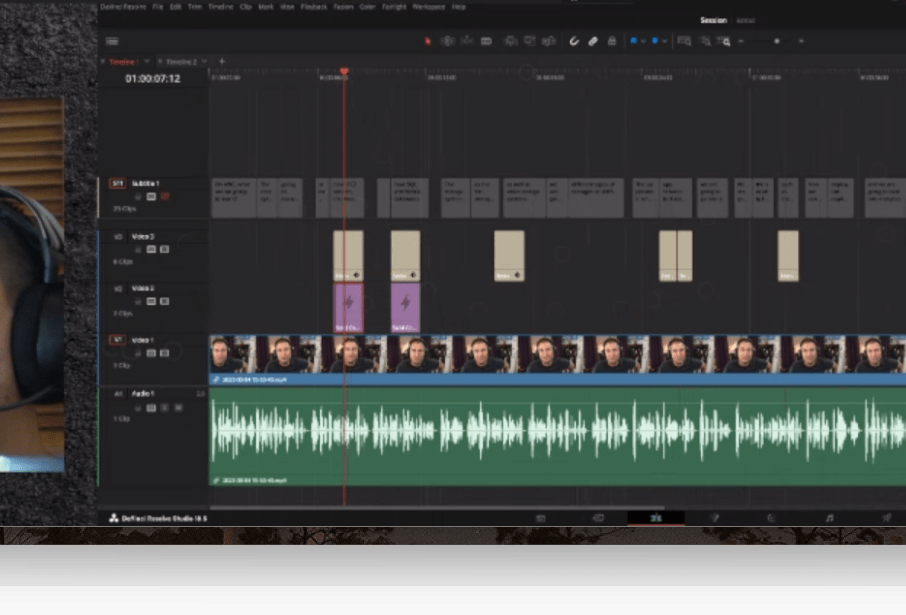The width and height of the screenshot is (906, 615).
Task: Open the File menu
Action: coord(158,7)
